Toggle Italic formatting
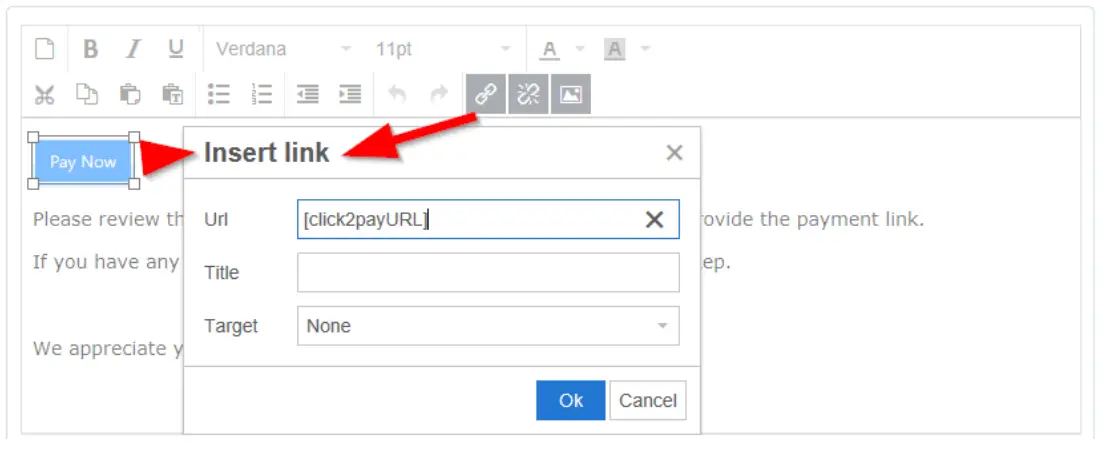 click(x=132, y=49)
